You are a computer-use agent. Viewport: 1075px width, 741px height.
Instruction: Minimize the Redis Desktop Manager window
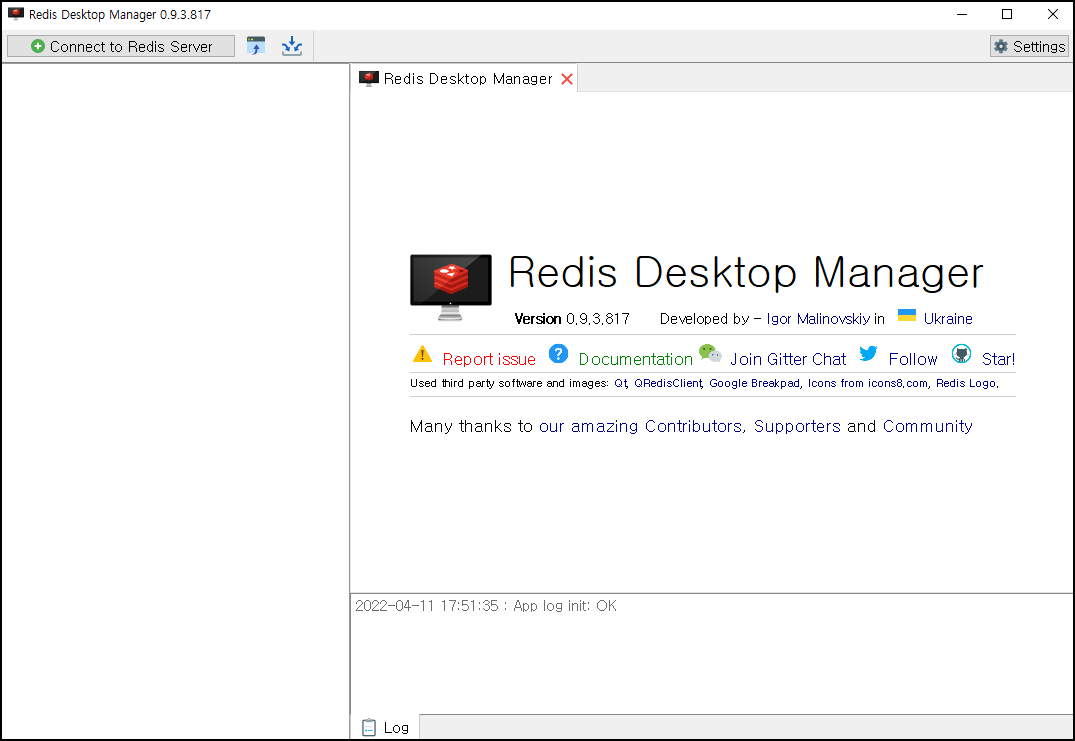point(962,14)
